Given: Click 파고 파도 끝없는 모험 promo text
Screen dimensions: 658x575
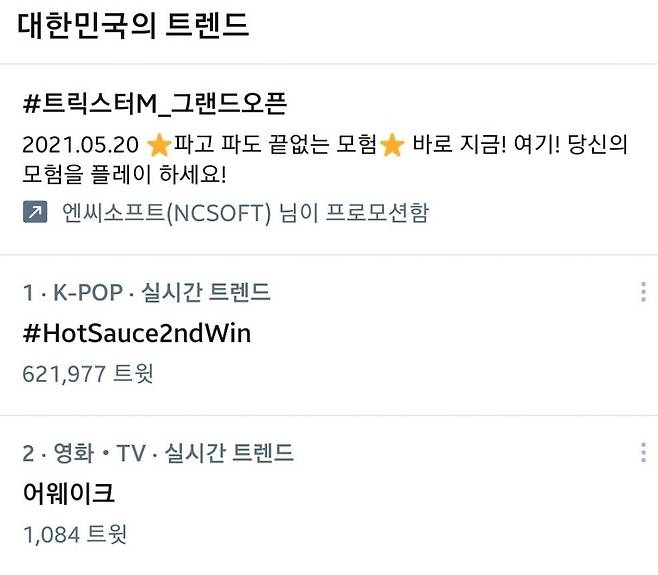Looking at the screenshot, I should point(275,145).
